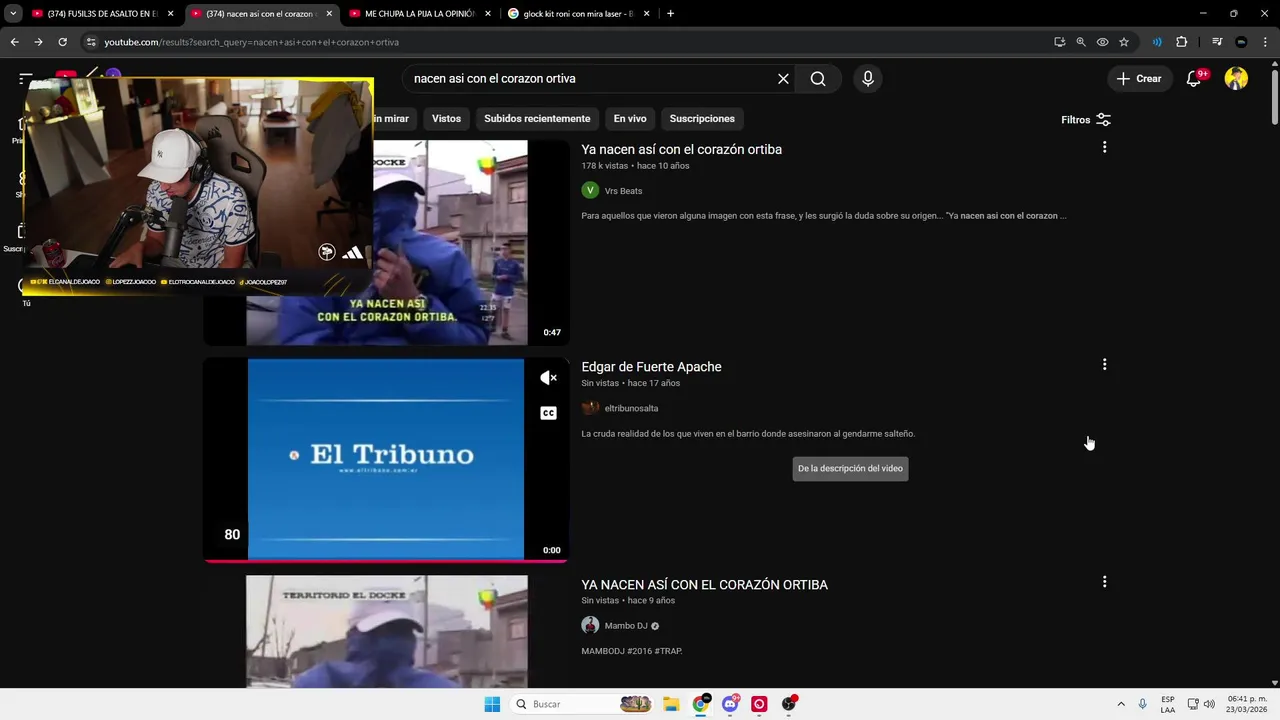Viewport: 1280px width, 720px height.
Task: Go forward in browser history
Action: [x=38, y=42]
